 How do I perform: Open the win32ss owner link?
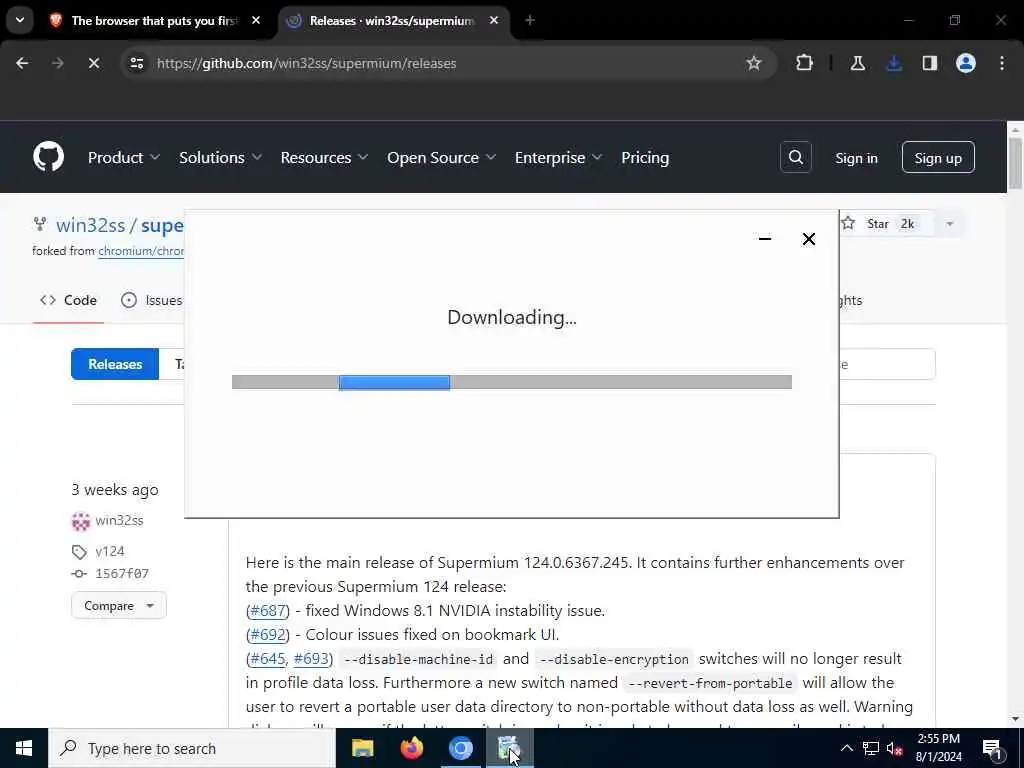(90, 225)
